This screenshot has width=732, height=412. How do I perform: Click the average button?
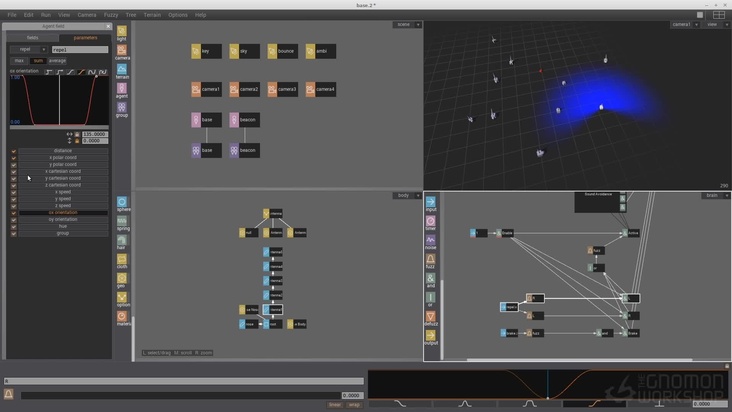(x=57, y=60)
